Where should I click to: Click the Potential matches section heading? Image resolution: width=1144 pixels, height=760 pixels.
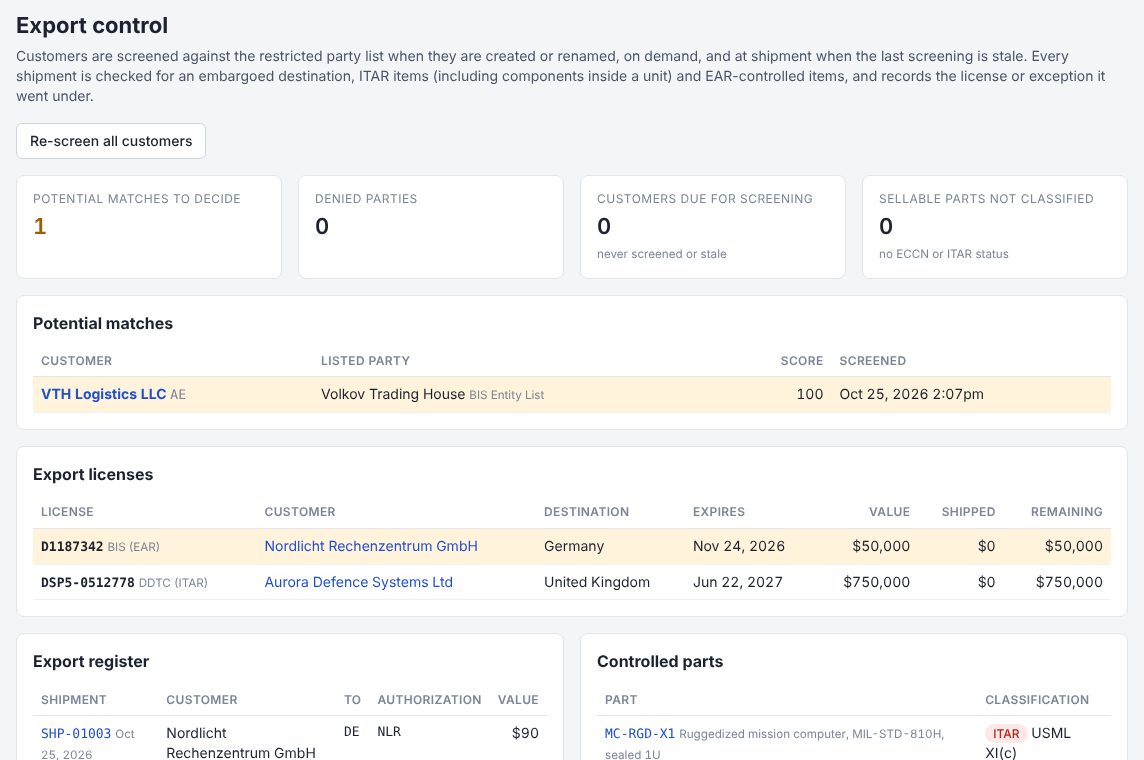(103, 323)
